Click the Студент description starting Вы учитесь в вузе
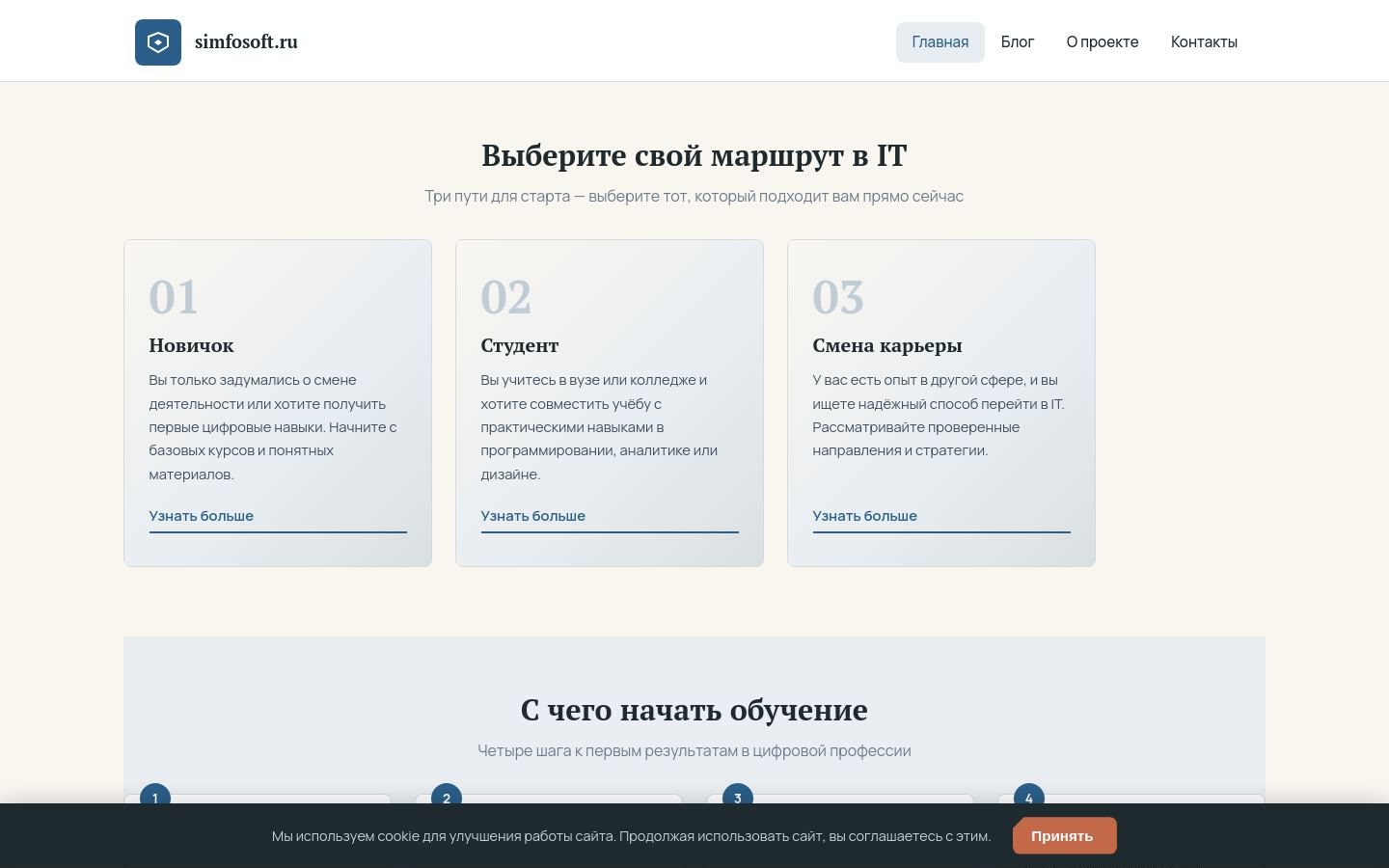Viewport: 1389px width, 868px height. click(601, 427)
